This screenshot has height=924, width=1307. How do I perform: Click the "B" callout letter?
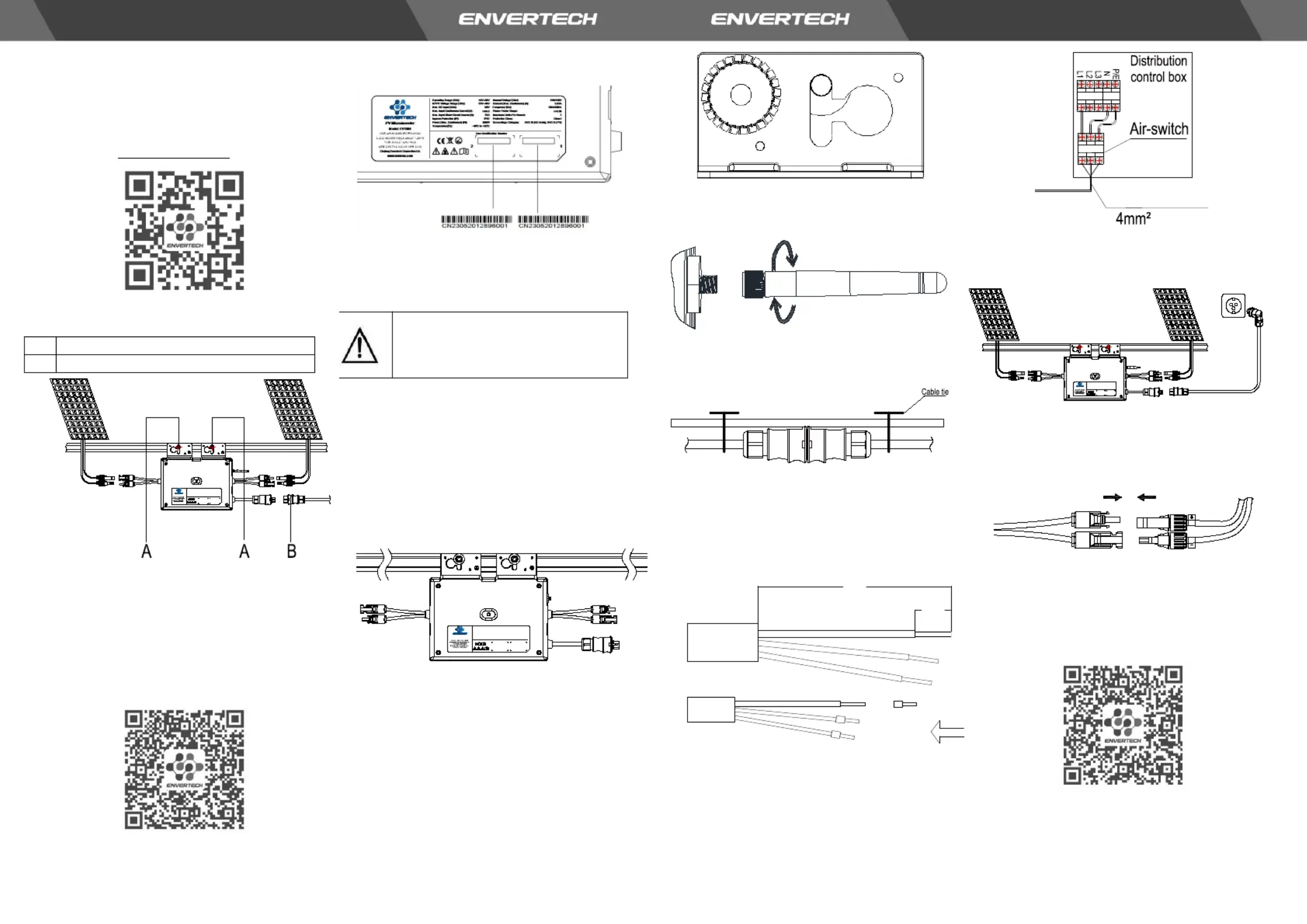click(x=292, y=551)
